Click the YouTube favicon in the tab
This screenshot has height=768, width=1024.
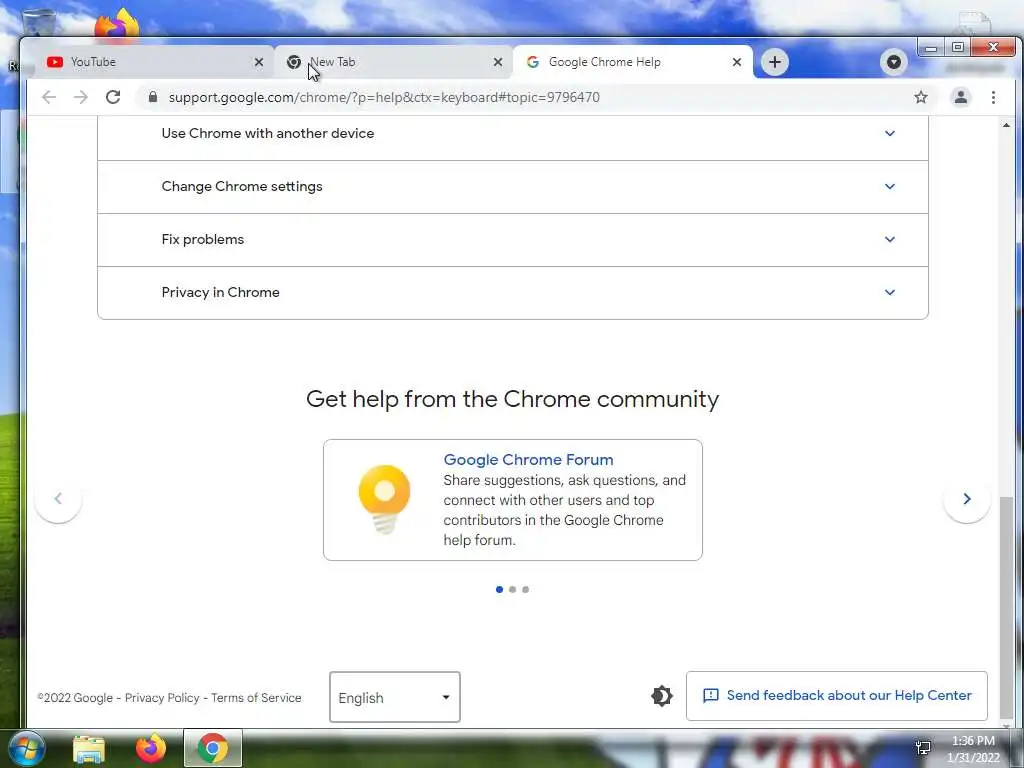pyautogui.click(x=55, y=62)
